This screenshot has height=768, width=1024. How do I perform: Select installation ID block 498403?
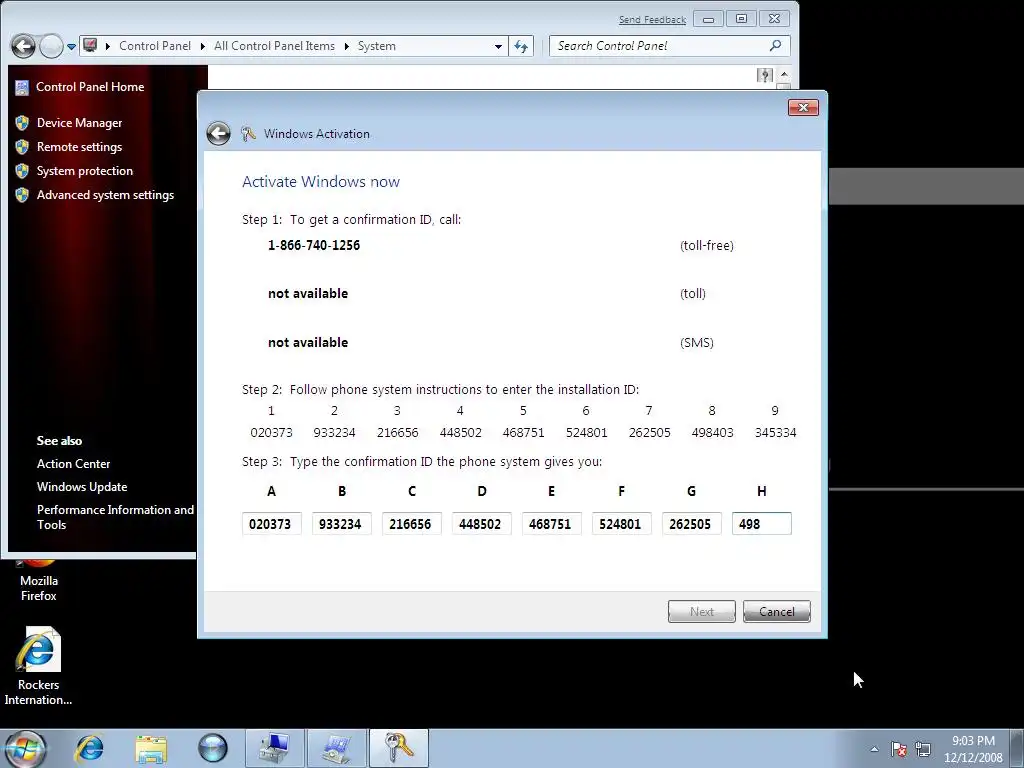712,433
